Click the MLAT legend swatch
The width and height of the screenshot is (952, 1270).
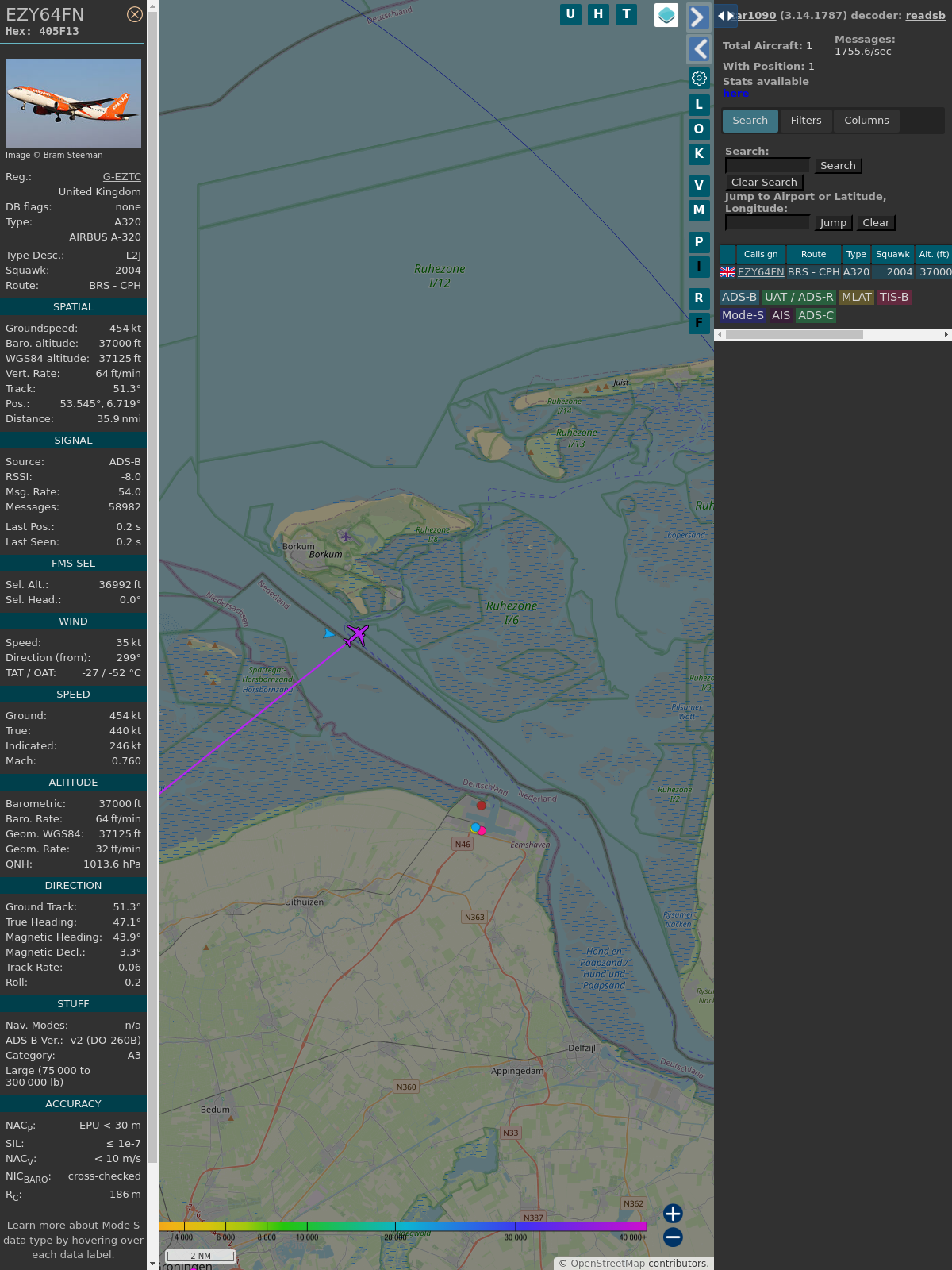coord(856,297)
